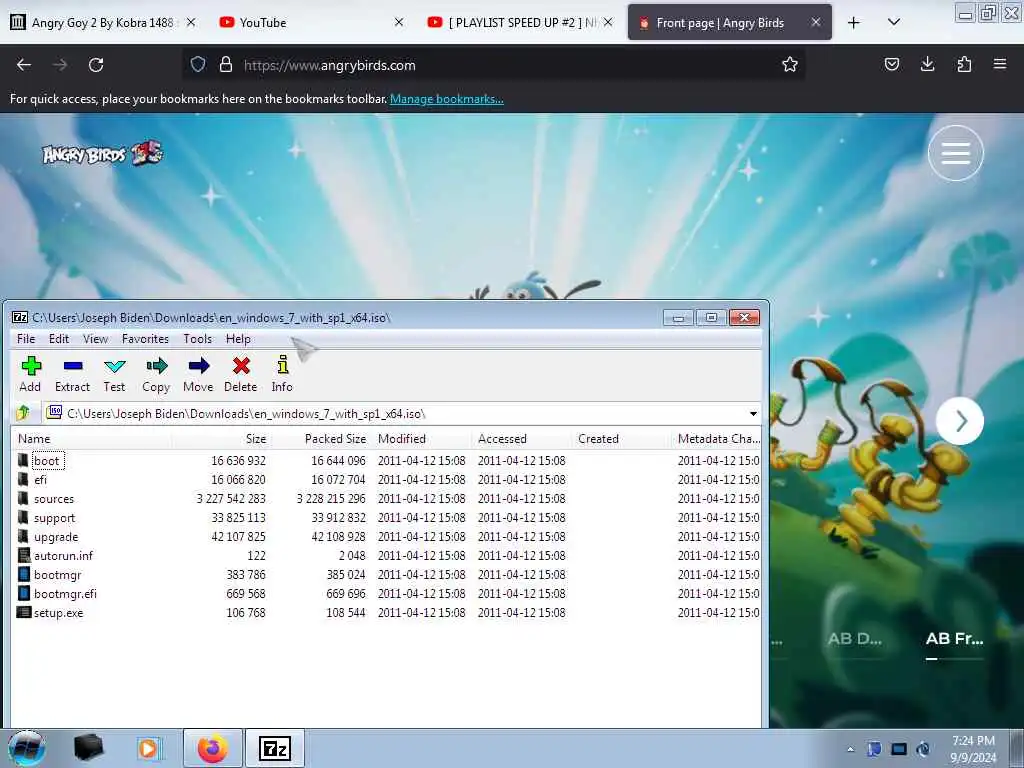Expand the 7-Zip address path dropdown
This screenshot has width=1024, height=768.
753,414
